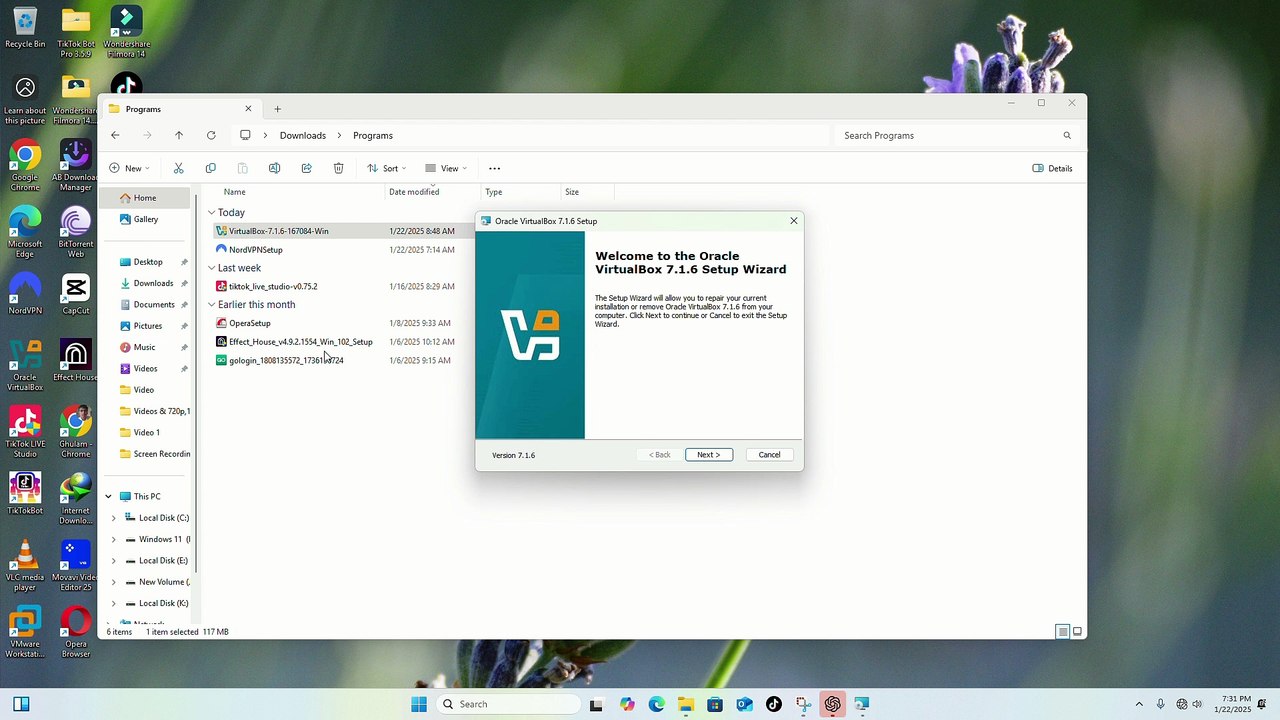Click Next in VirtualBox Setup Wizard
The height and width of the screenshot is (720, 1280).
709,455
